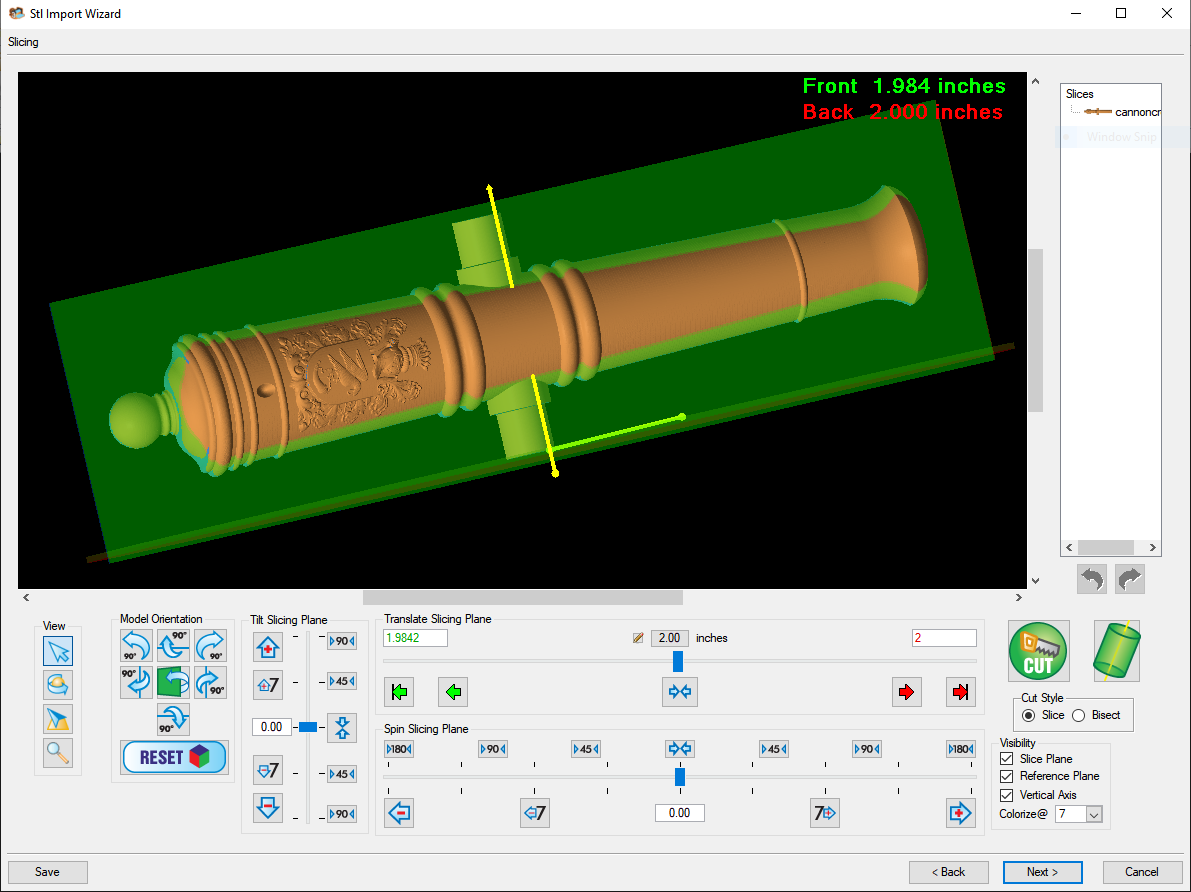Select the cannoncr item in Slices tree
1191x892 pixels.
[x=1136, y=112]
